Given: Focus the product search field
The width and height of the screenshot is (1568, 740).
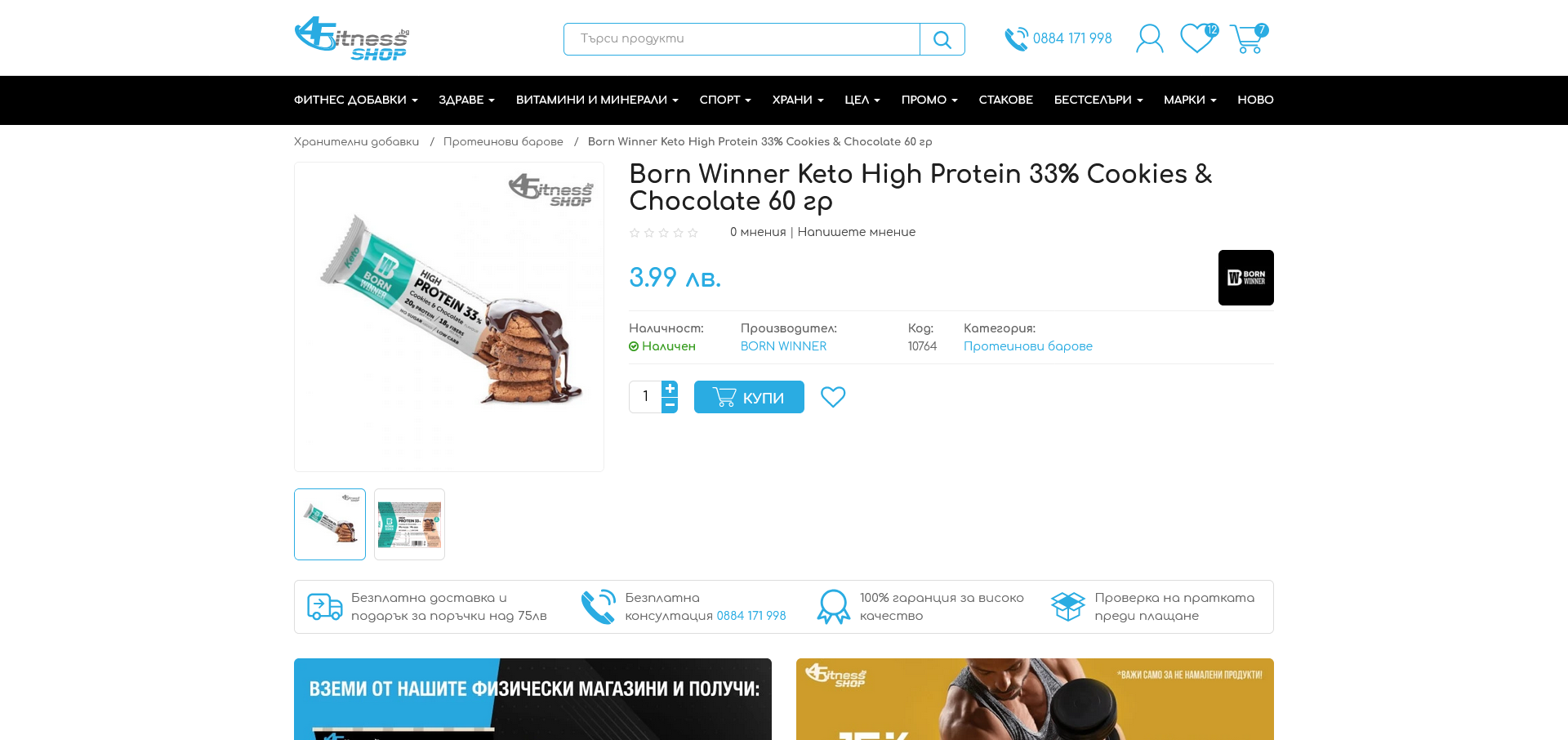Looking at the screenshot, I should [742, 39].
